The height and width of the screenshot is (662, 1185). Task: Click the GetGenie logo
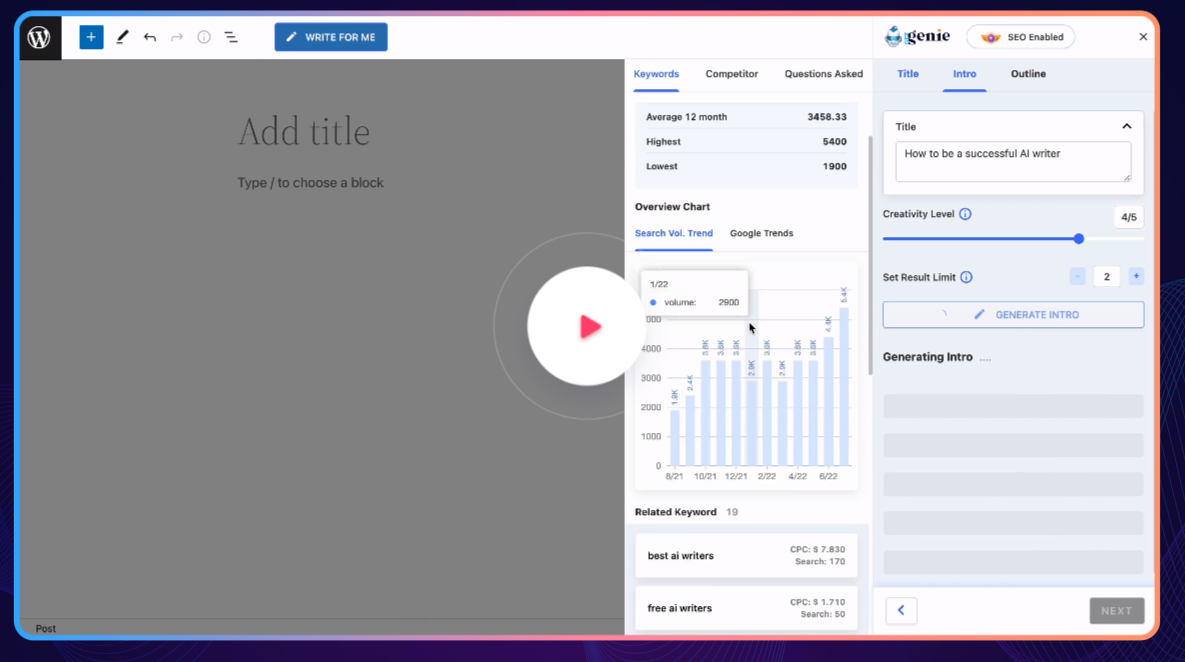[x=916, y=35]
